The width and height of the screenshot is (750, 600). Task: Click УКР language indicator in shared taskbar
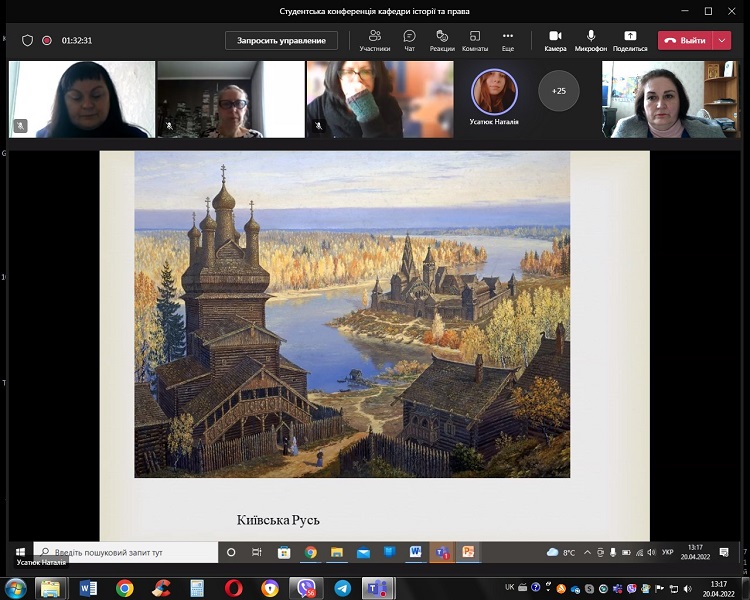(x=668, y=552)
